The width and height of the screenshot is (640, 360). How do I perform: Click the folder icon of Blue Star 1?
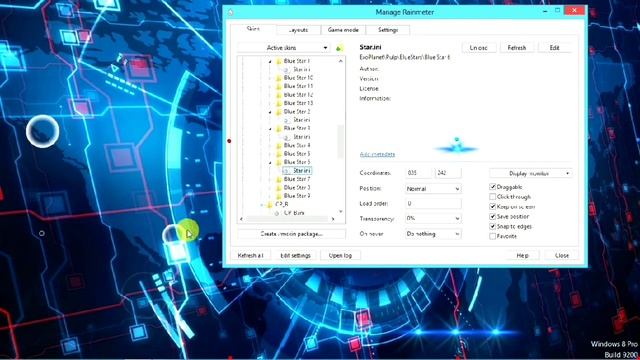tap(279, 61)
